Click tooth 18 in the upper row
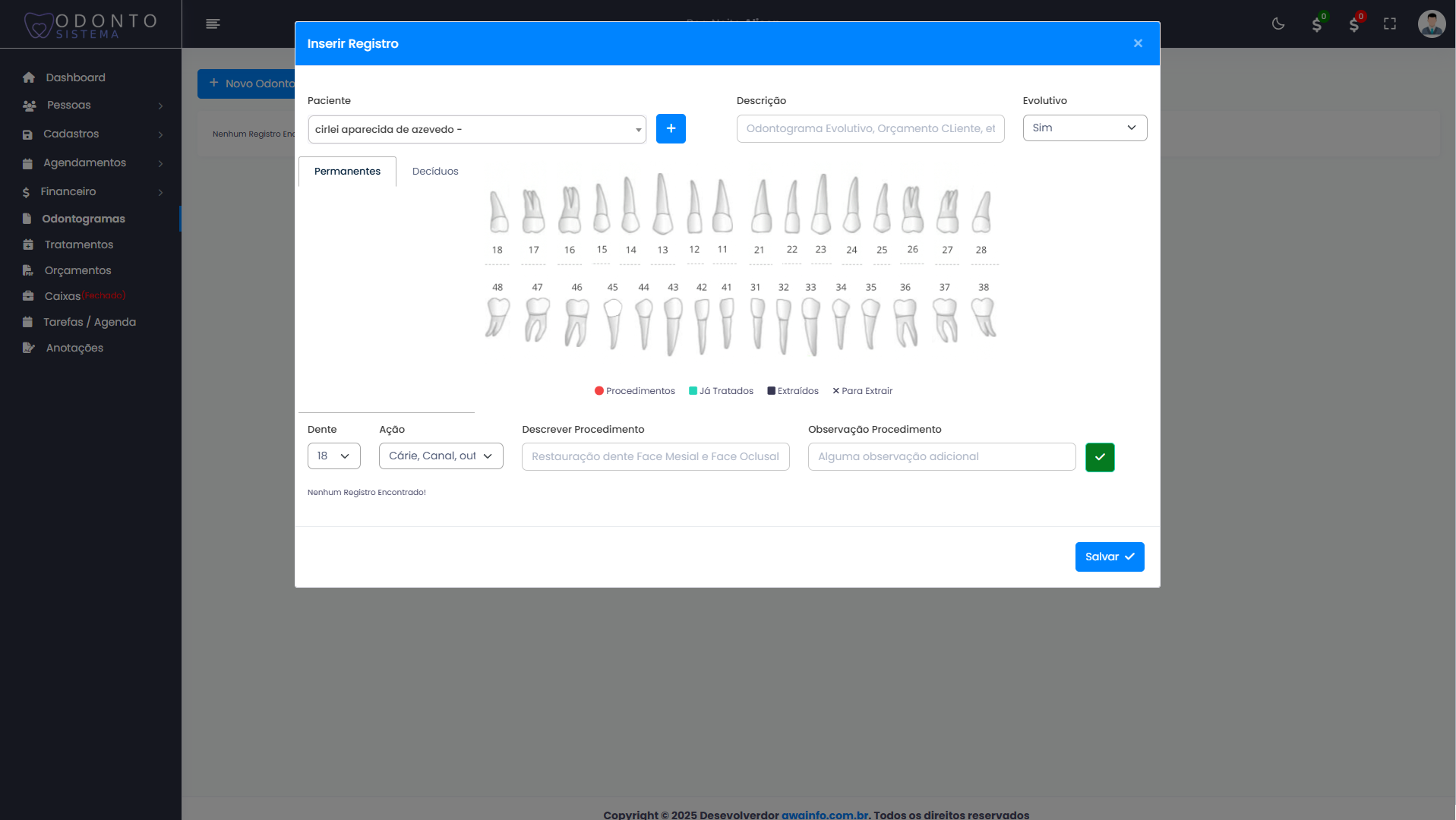Viewport: 1456px width, 820px height. tap(498, 212)
